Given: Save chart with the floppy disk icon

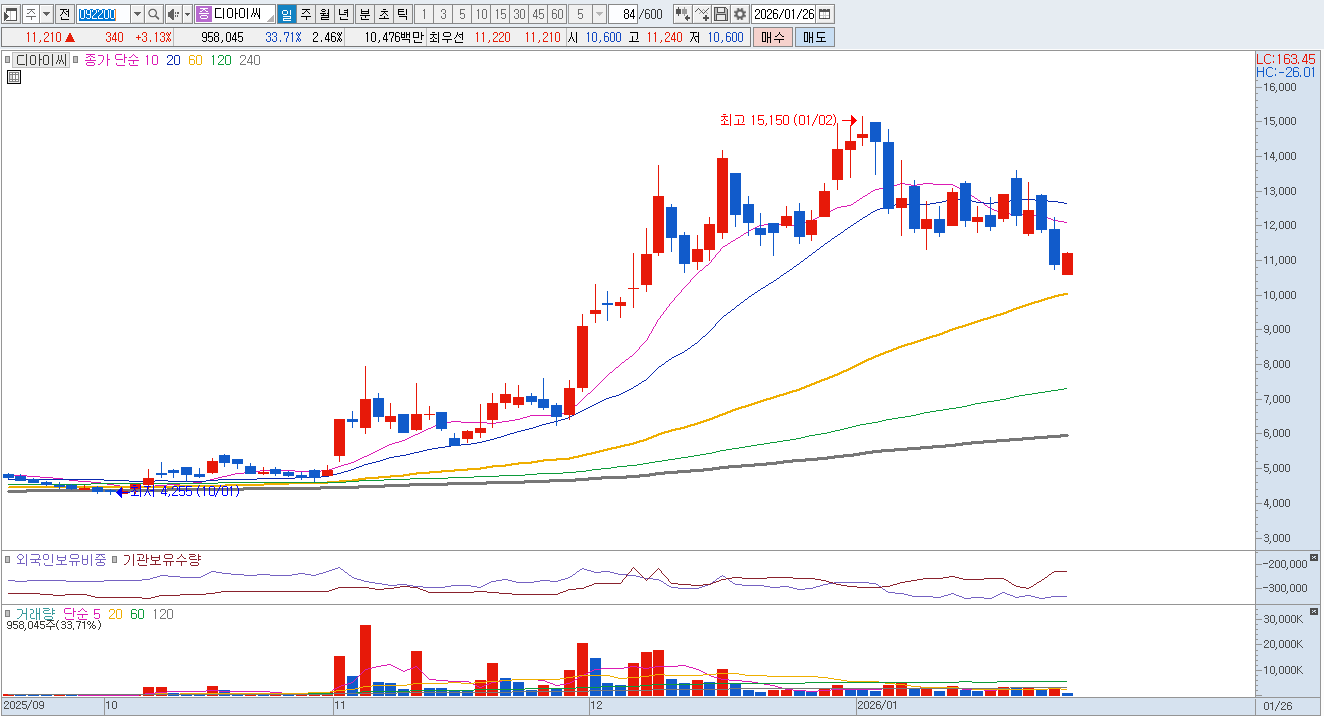Looking at the screenshot, I should pyautogui.click(x=720, y=14).
